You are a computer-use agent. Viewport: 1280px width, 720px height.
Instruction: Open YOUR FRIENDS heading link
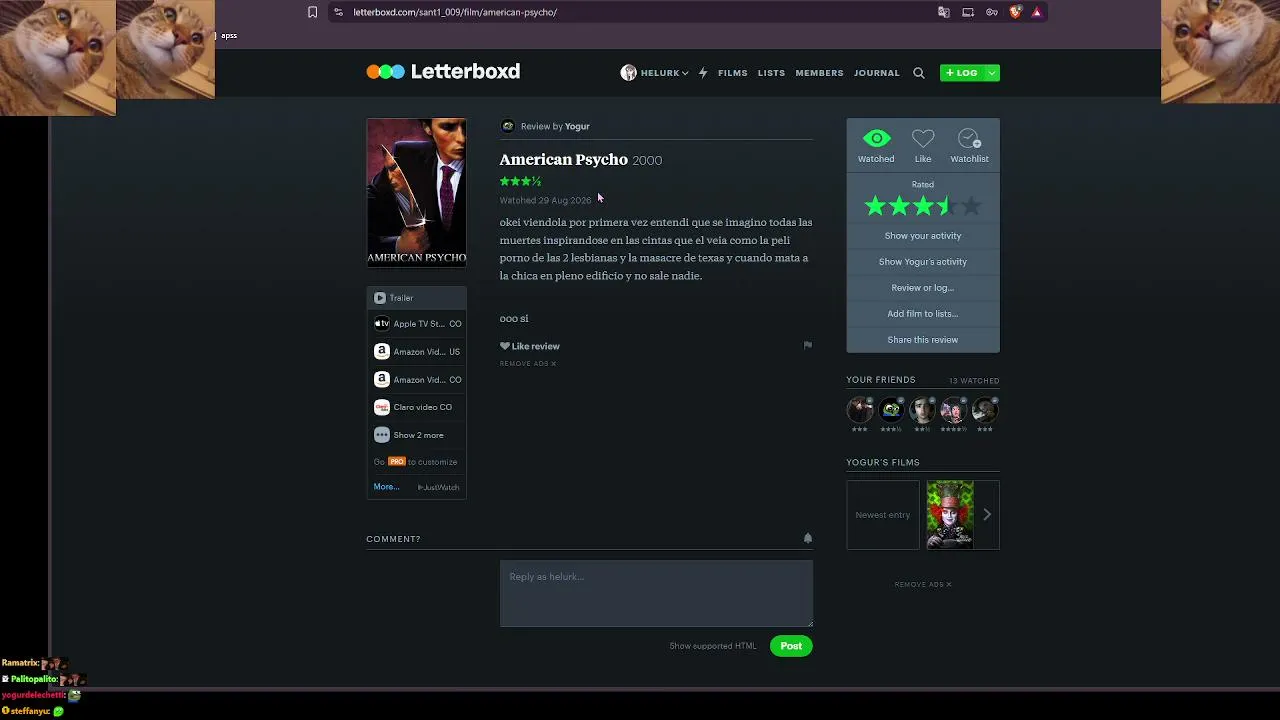(881, 380)
